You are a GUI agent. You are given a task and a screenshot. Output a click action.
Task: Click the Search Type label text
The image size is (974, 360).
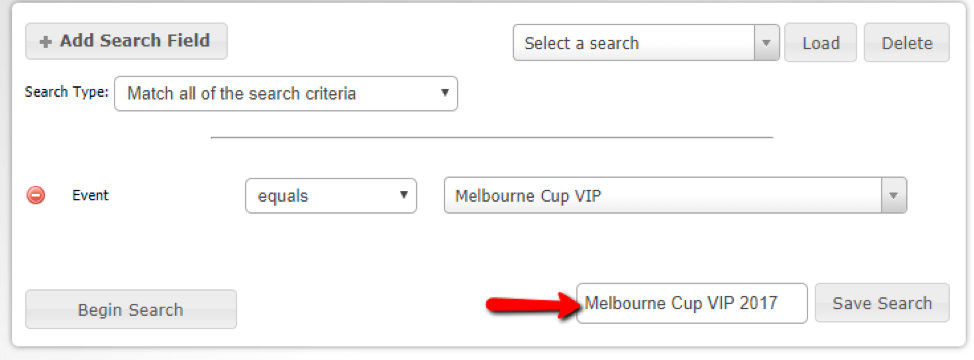click(66, 92)
